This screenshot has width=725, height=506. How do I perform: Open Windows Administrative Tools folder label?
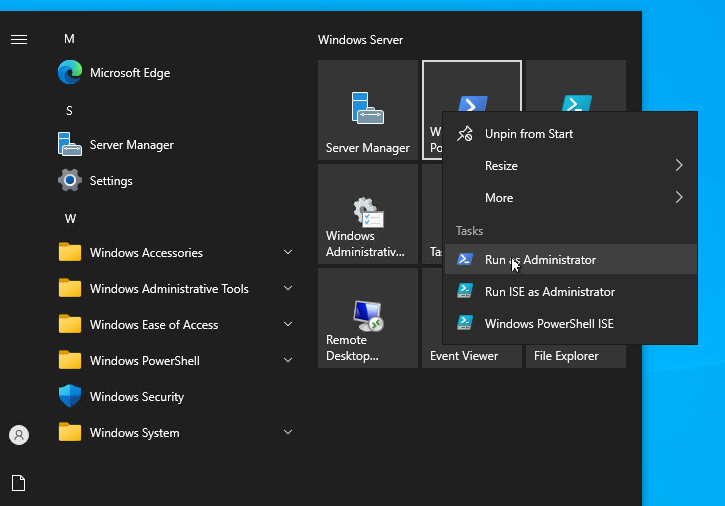click(x=169, y=289)
